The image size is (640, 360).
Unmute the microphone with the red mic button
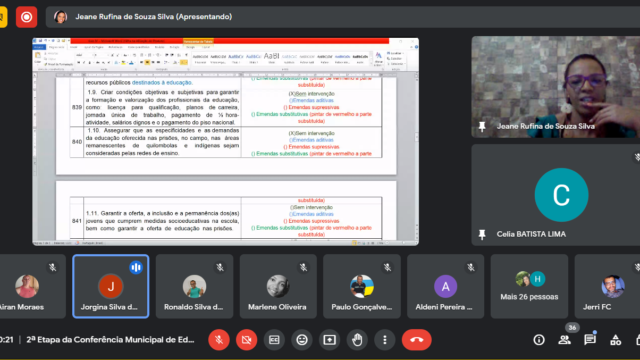tap(219, 340)
